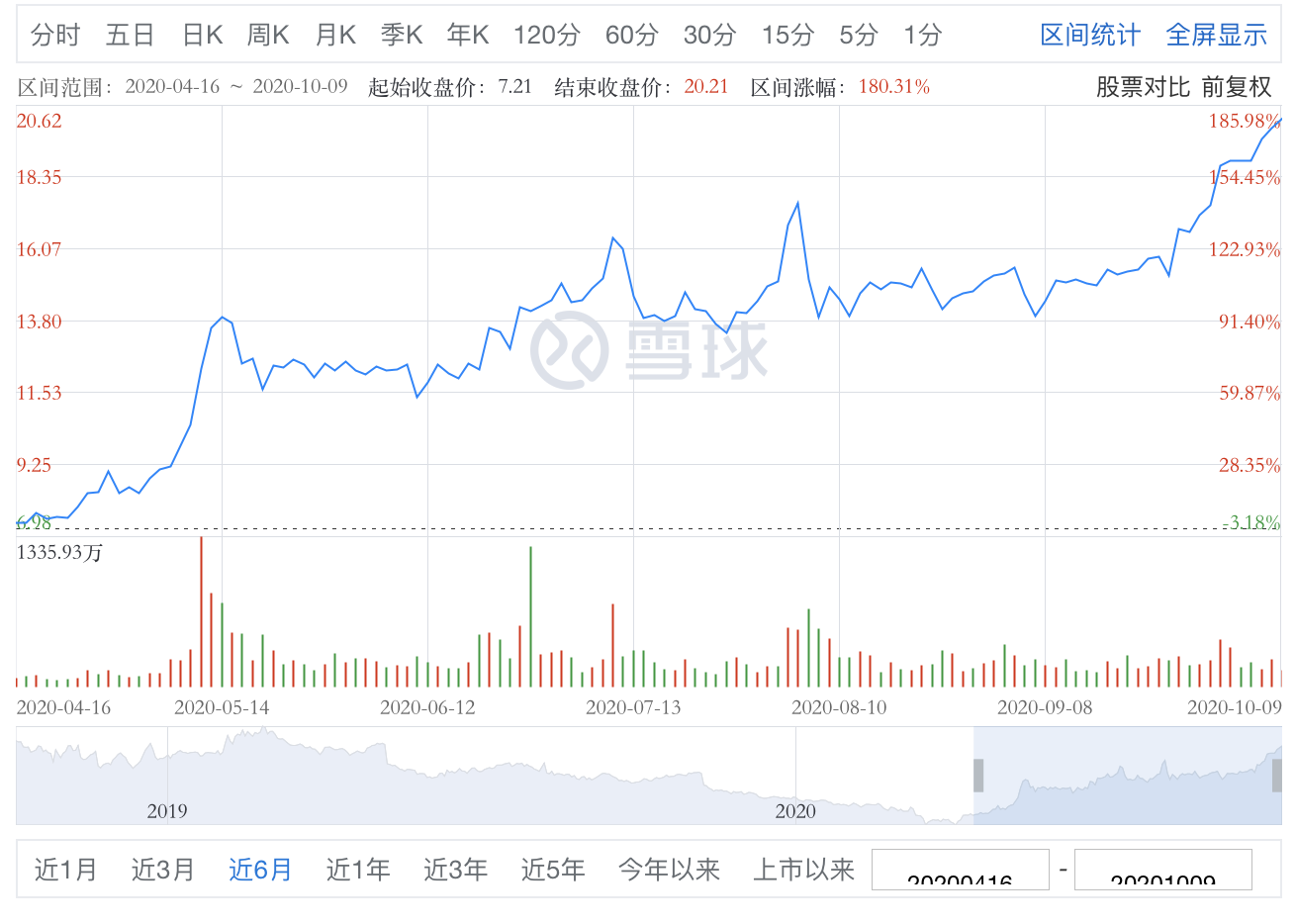Viewport: 1296px width, 924px height.
Task: Click the 区间统计 link
Action: [1090, 36]
